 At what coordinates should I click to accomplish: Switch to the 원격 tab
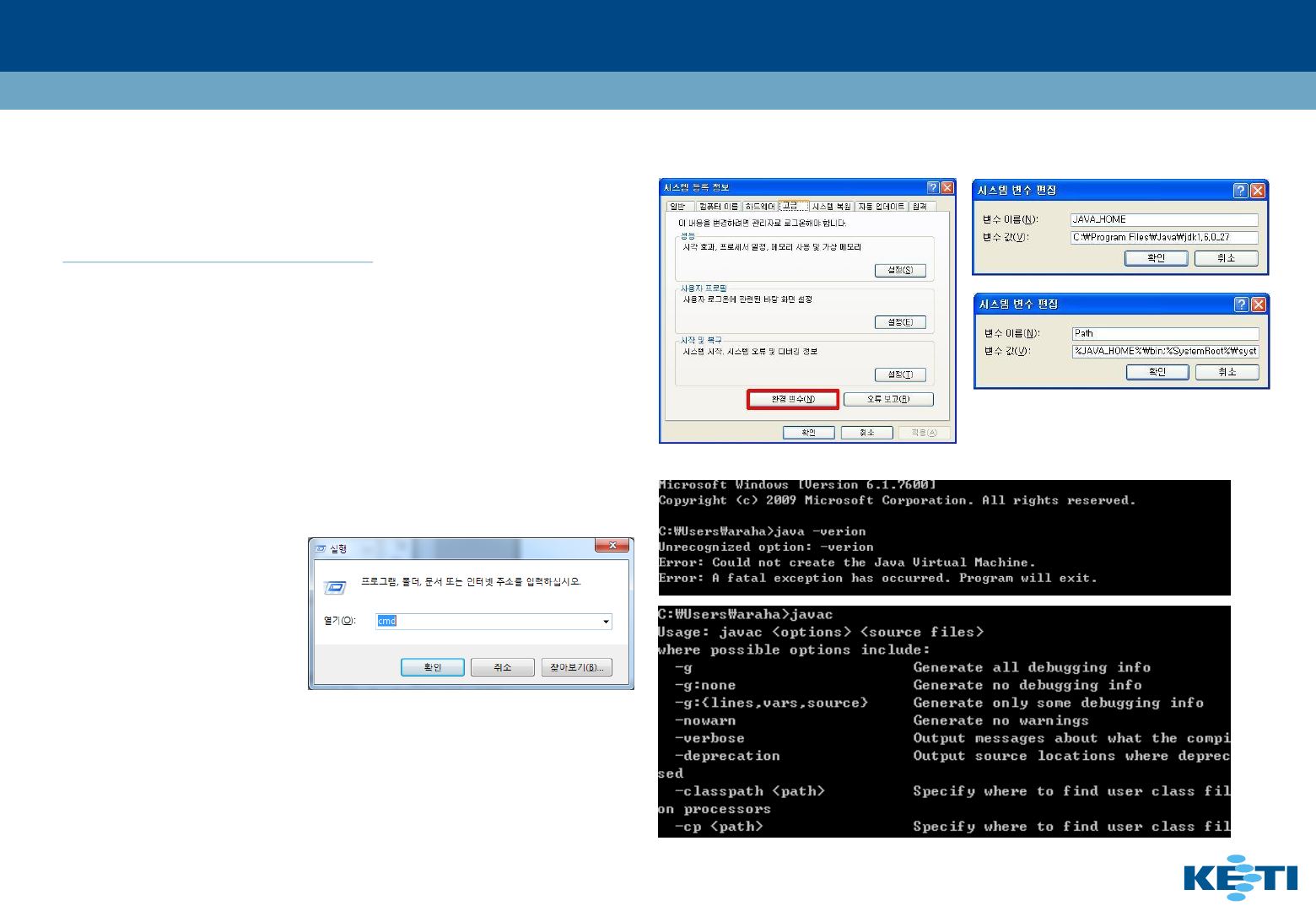pyautogui.click(x=920, y=206)
